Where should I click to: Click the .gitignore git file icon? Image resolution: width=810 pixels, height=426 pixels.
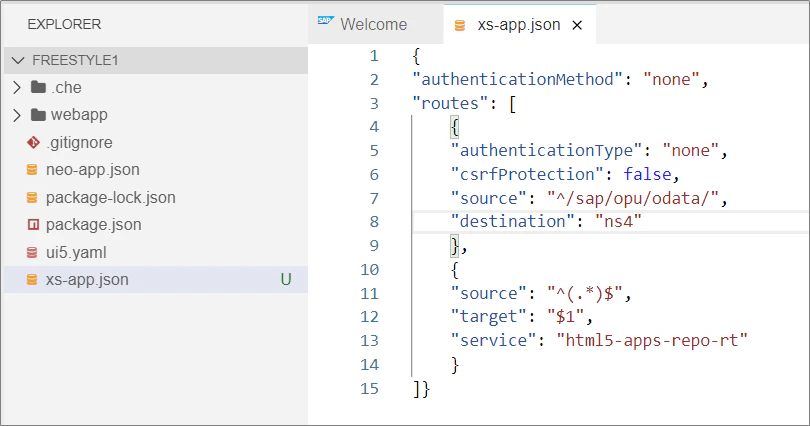click(33, 142)
